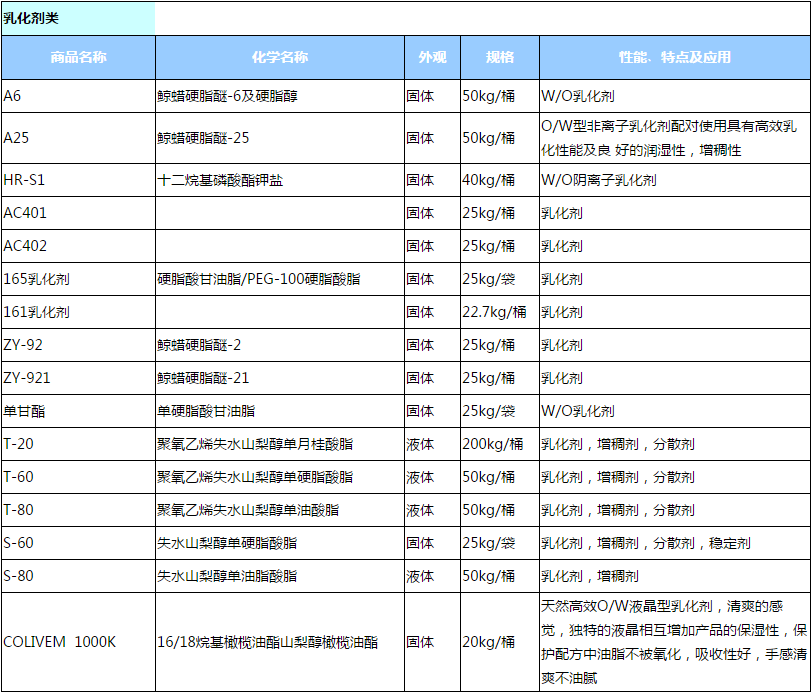Click the 乳化剂类 category title cell
The width and height of the screenshot is (812, 693).
click(x=78, y=19)
